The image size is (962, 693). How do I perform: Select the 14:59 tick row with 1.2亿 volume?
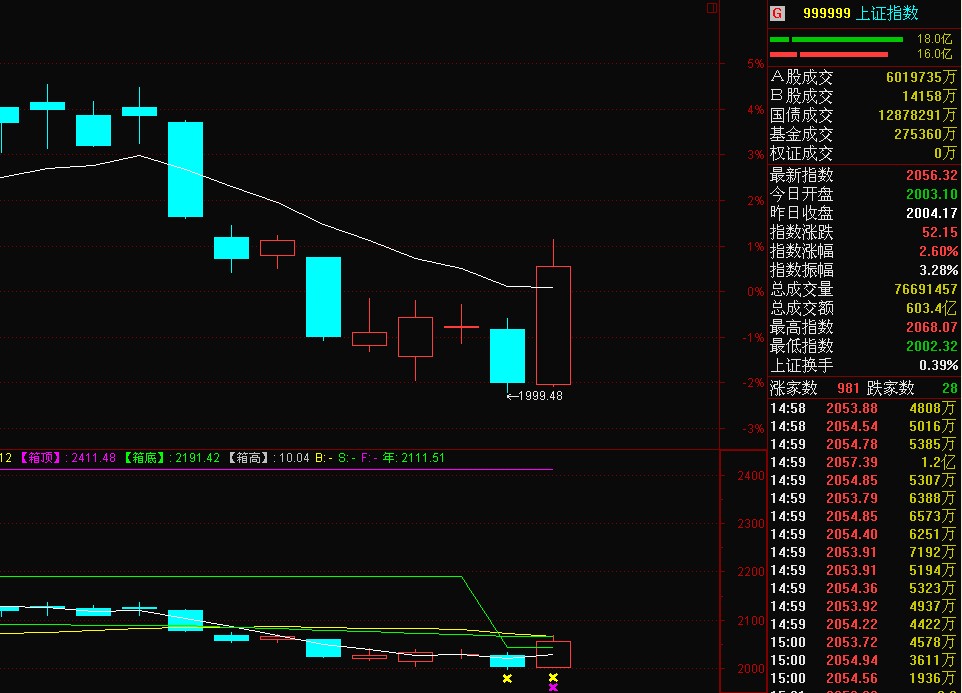(863, 462)
